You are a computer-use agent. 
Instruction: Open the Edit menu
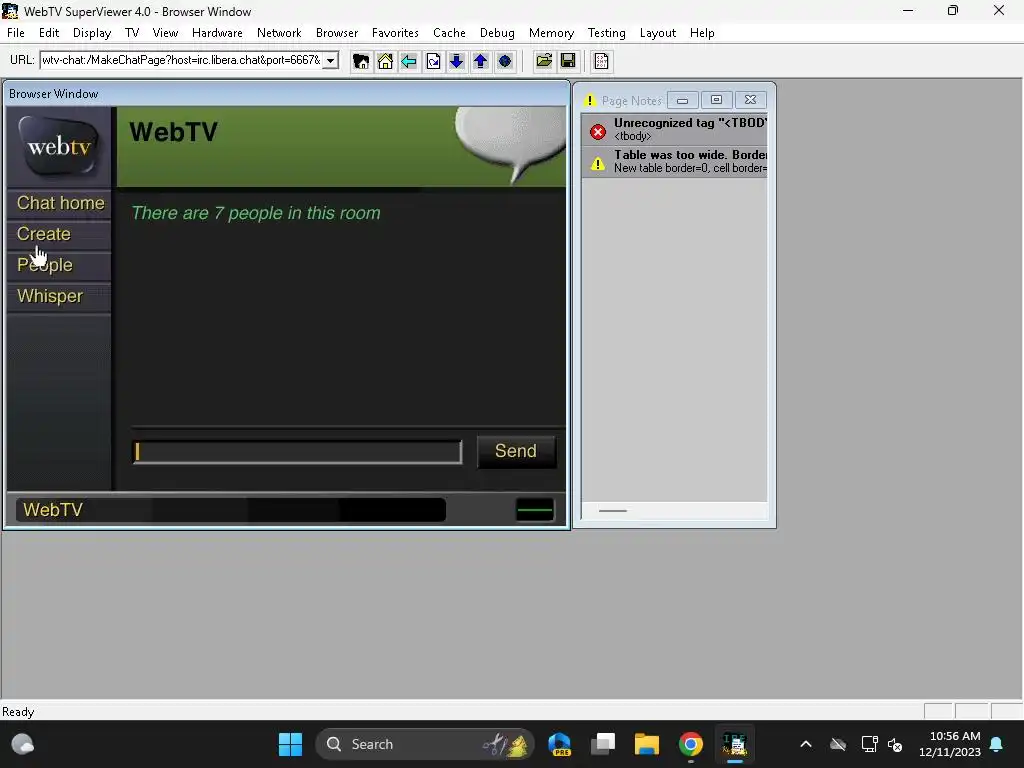49,33
